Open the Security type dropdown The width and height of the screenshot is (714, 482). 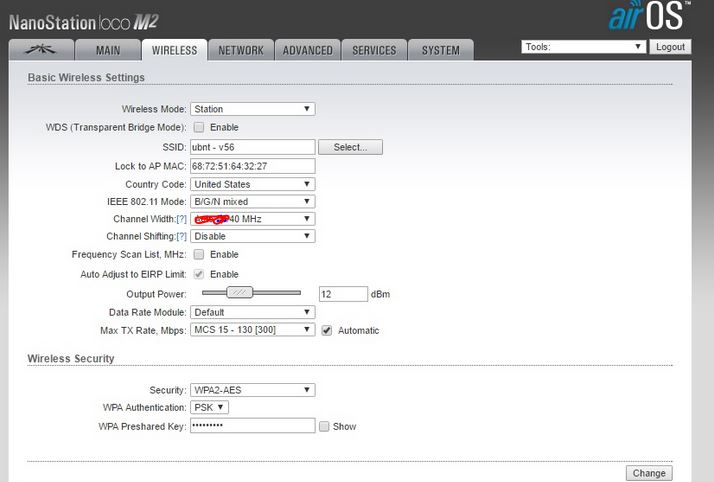pyautogui.click(x=253, y=390)
